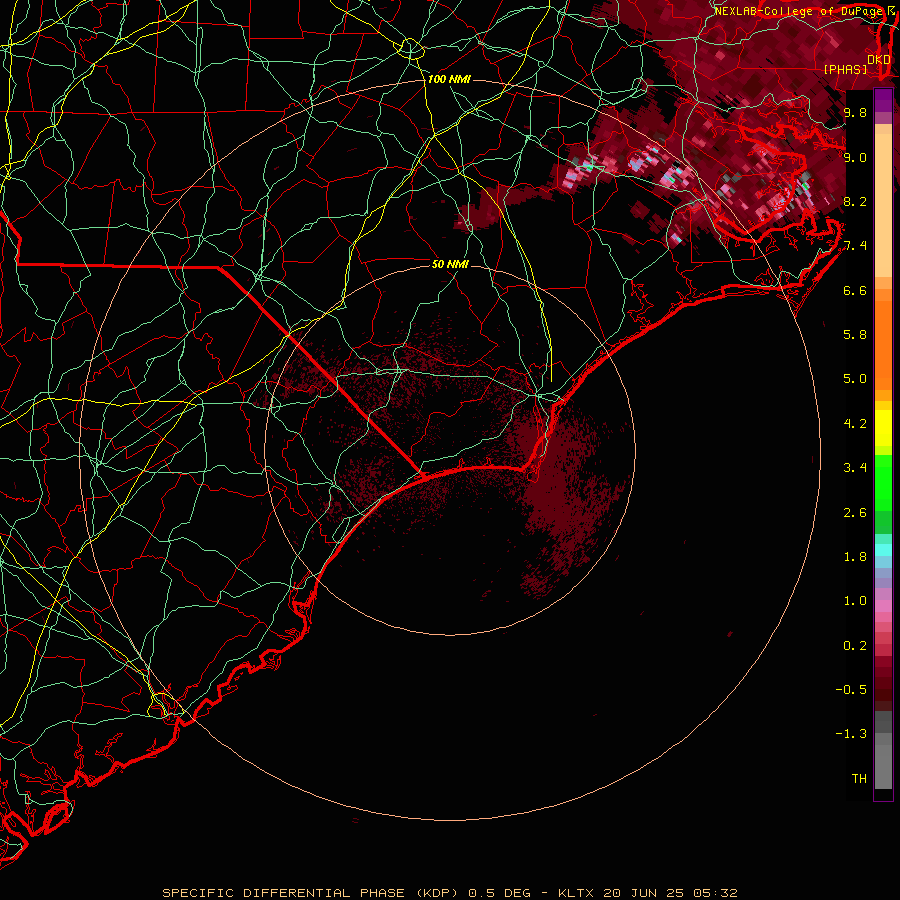Click the -1.3 scale value
The image size is (900, 900).
point(851,734)
